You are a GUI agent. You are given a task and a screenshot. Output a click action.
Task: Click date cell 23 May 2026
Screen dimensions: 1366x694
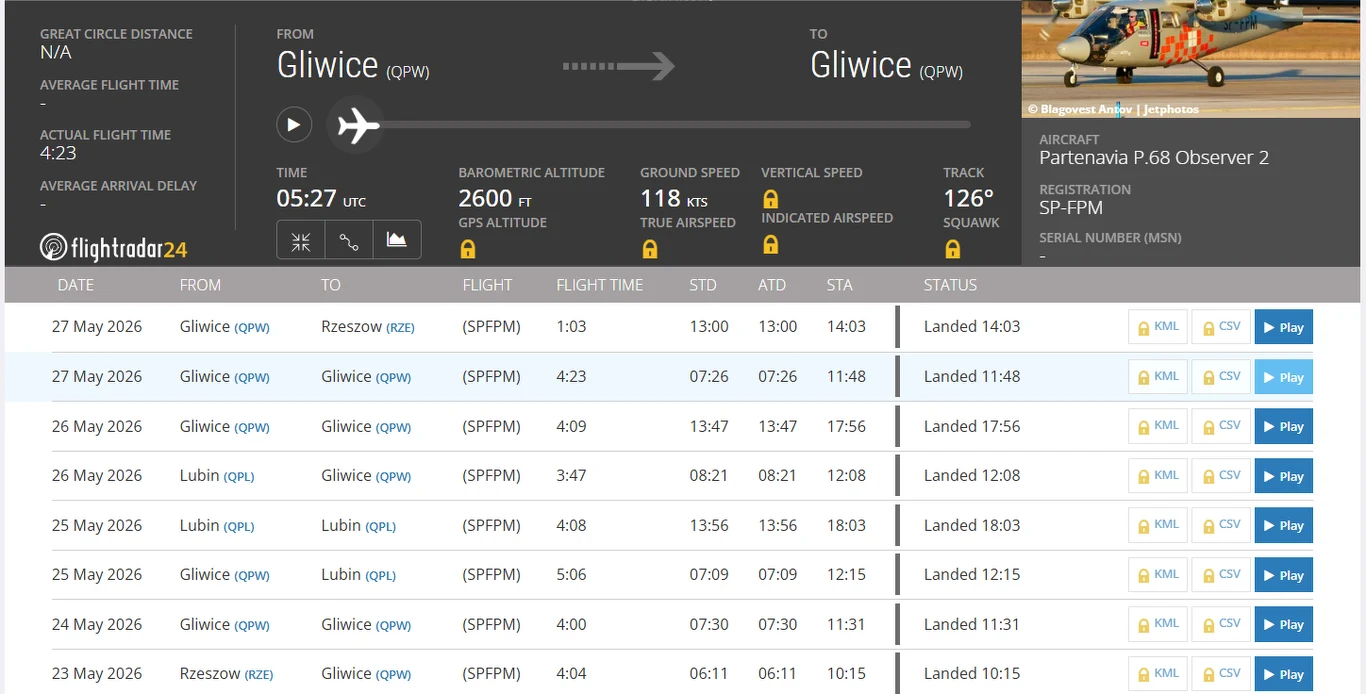(97, 674)
